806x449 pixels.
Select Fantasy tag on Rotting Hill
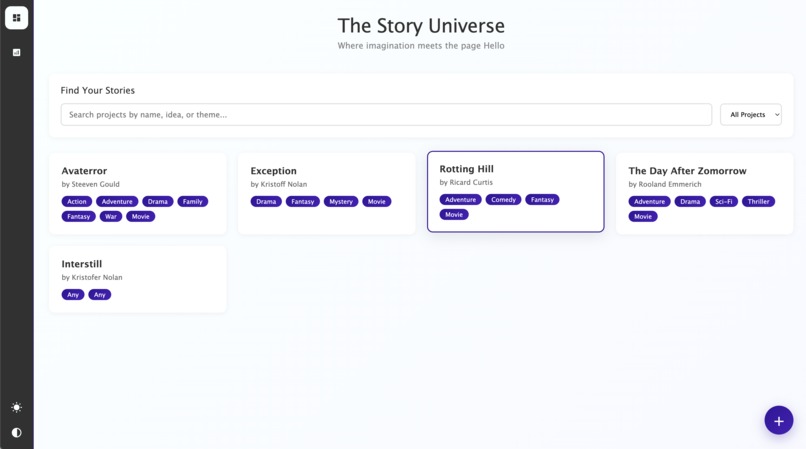click(x=542, y=200)
